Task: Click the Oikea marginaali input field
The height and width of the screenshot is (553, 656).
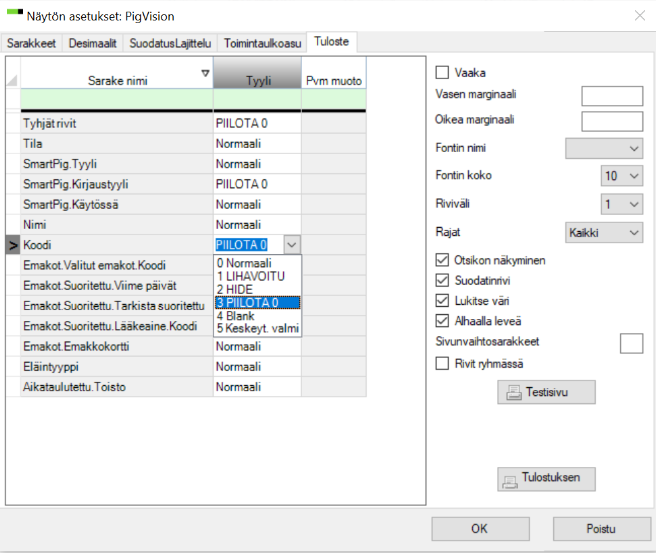Action: point(612,122)
